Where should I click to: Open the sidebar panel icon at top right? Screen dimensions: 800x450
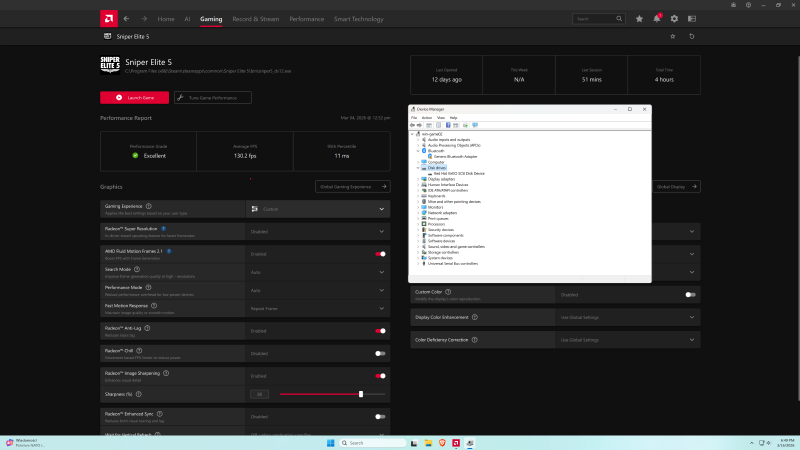[692, 19]
